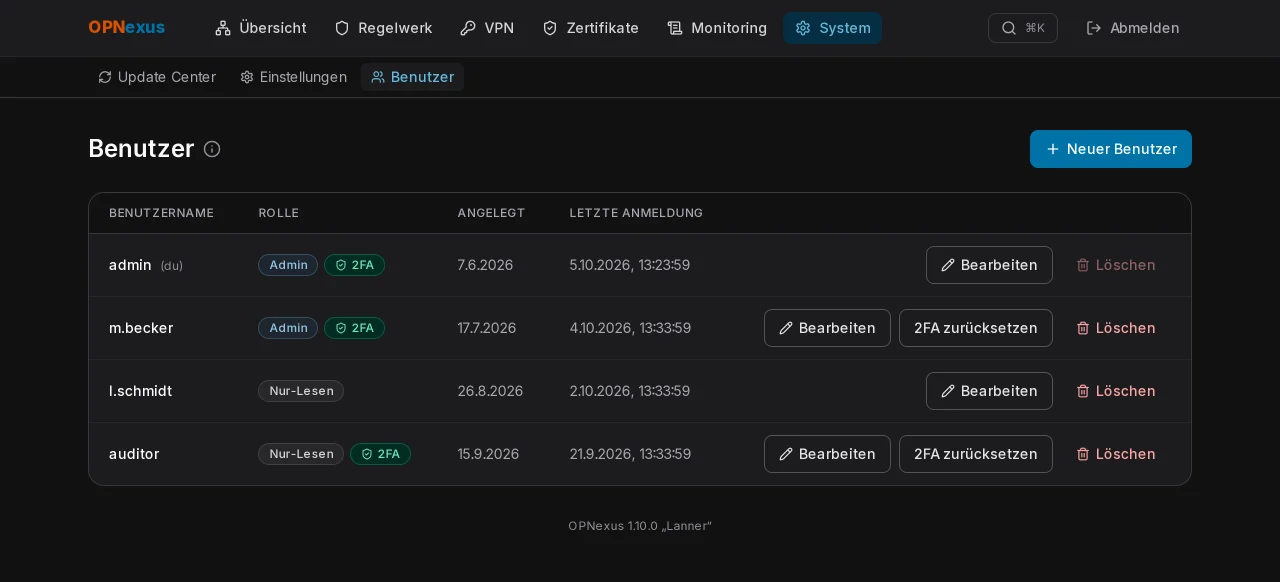This screenshot has width=1280, height=582.
Task: Open the search box with ⌘K shortcut
Action: coord(1023,28)
